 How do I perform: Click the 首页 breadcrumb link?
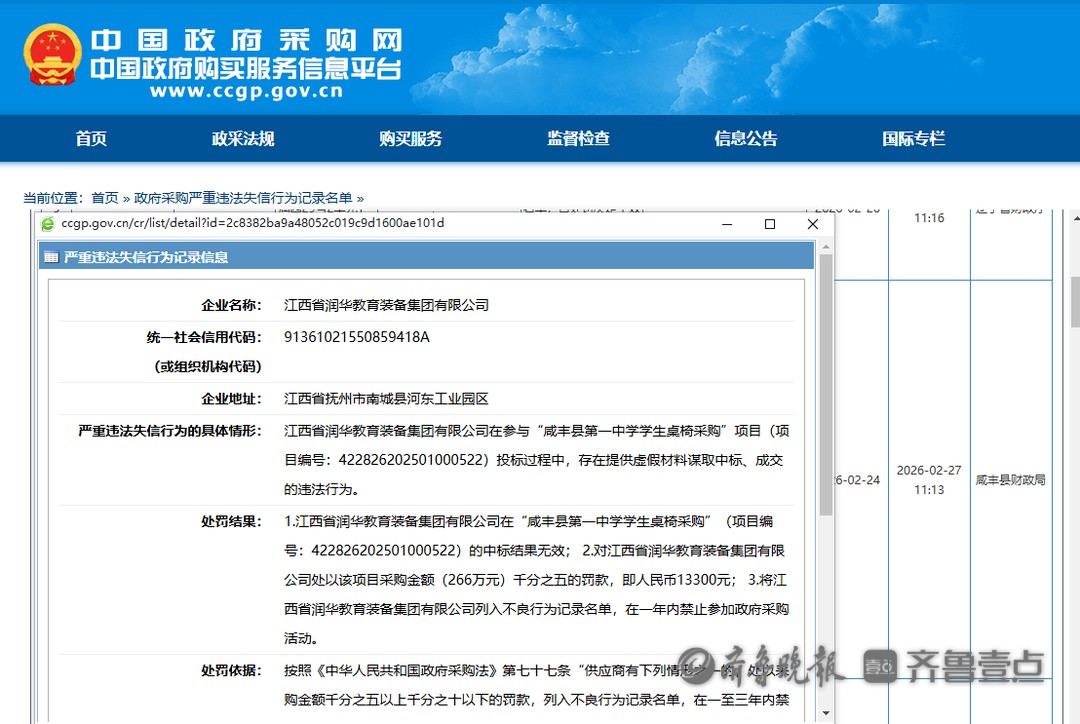[x=104, y=198]
